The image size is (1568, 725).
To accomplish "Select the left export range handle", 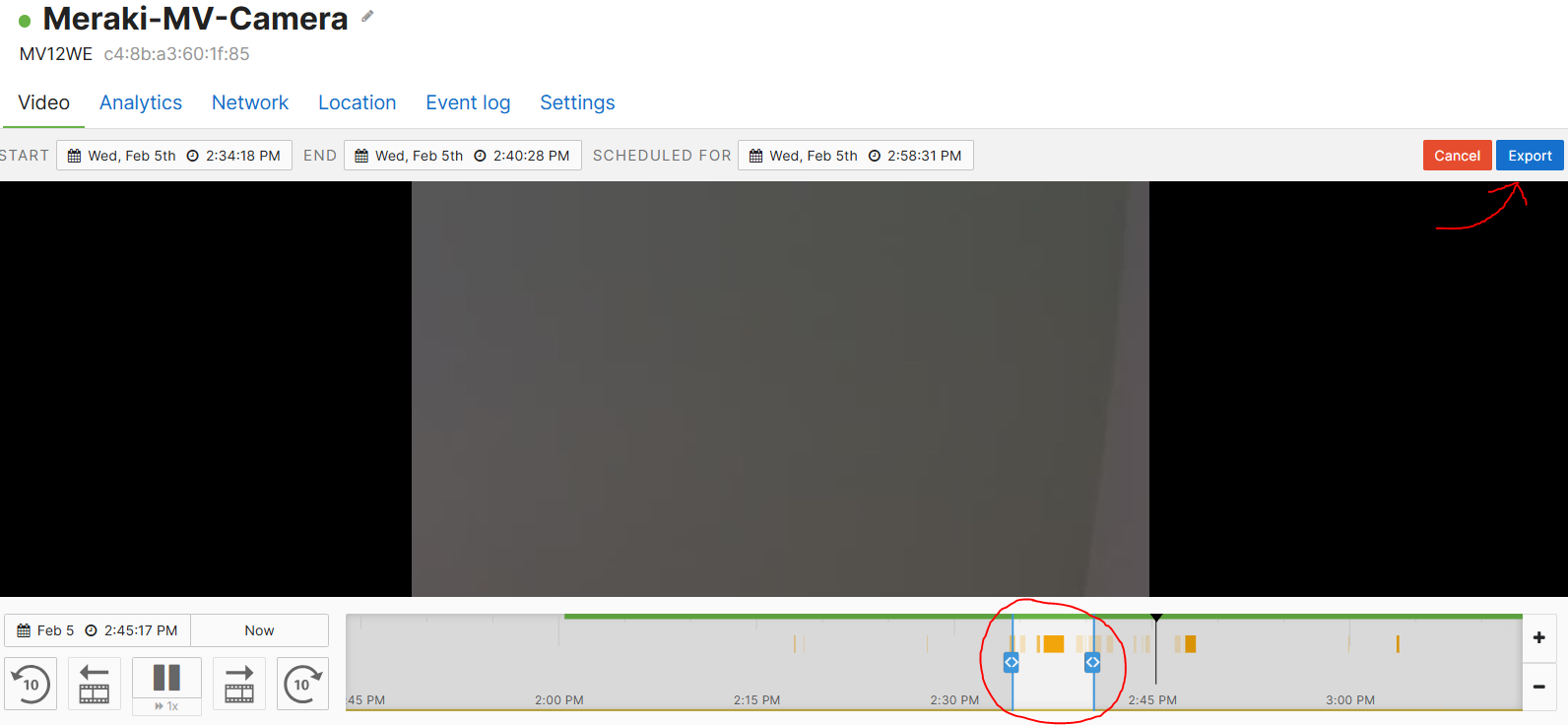I will [x=1012, y=663].
